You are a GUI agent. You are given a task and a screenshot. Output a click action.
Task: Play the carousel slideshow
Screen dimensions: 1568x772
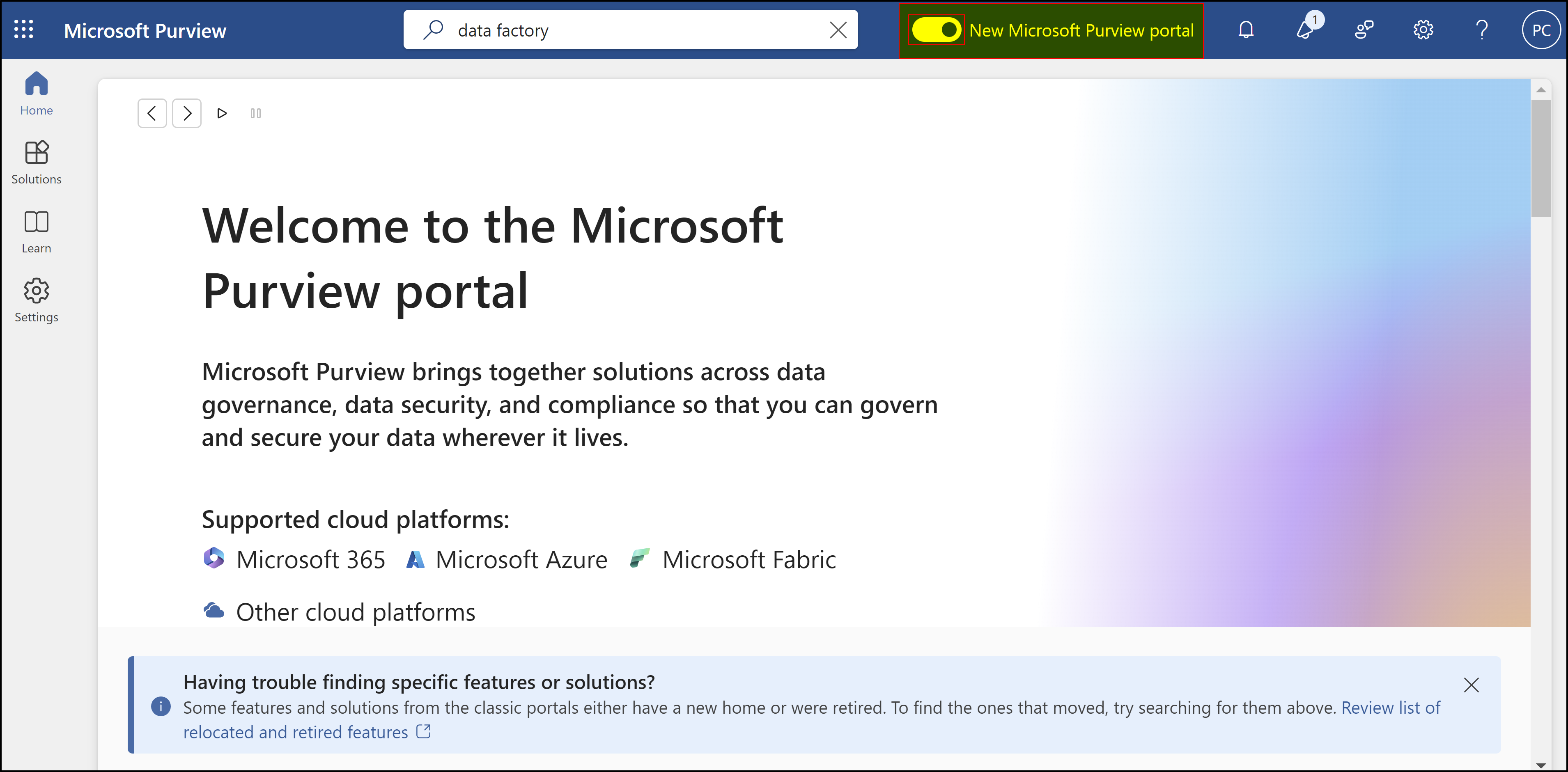click(222, 113)
